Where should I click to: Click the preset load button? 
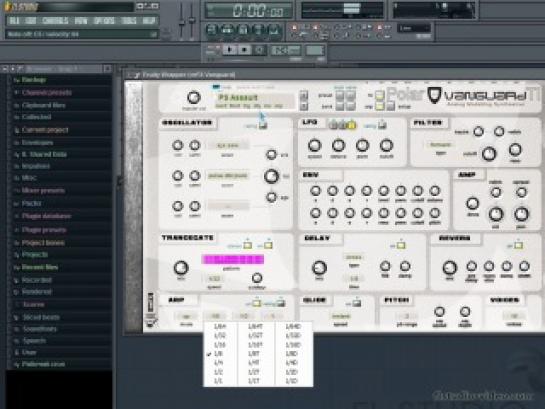tap(340, 95)
